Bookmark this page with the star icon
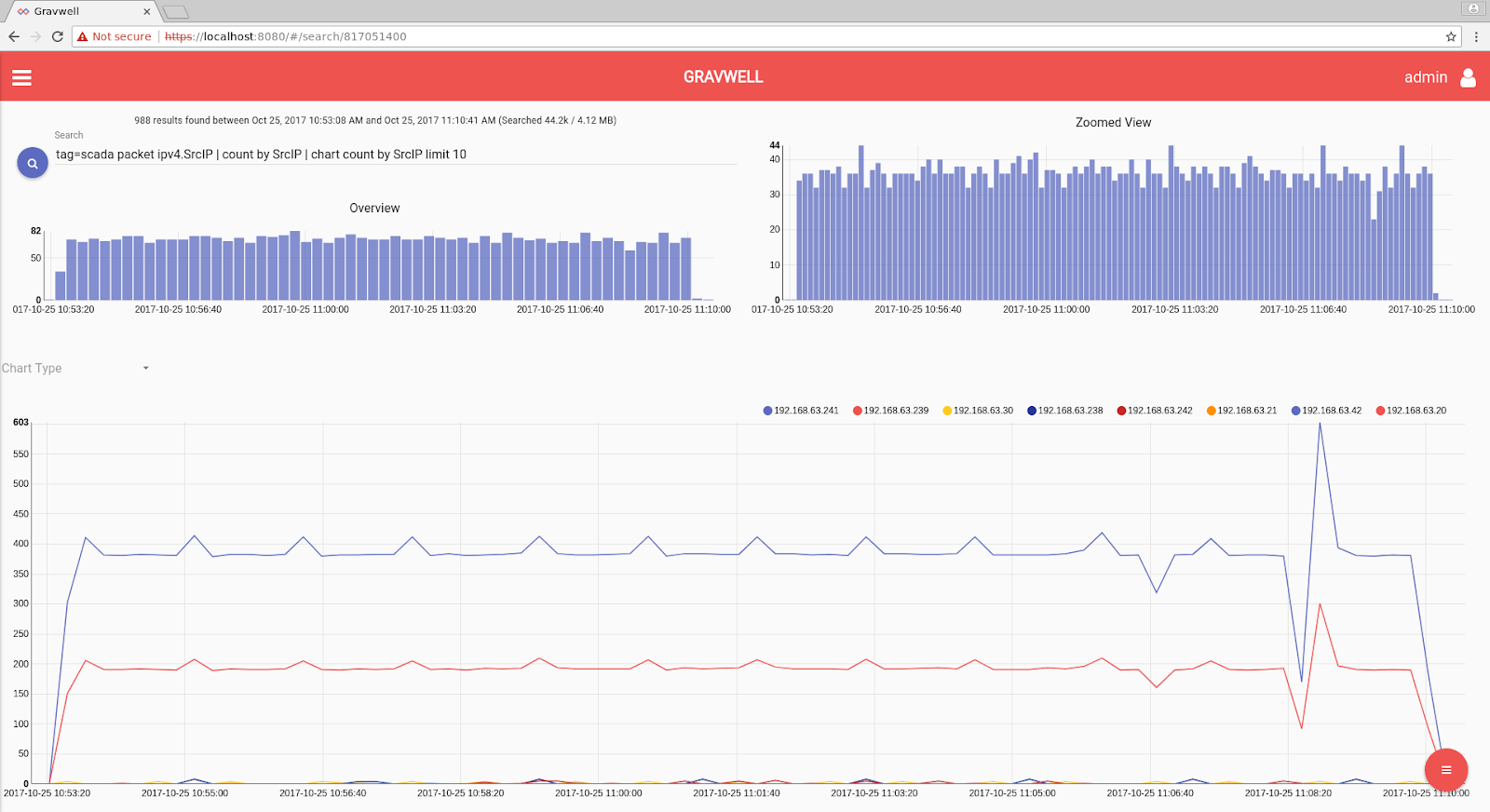Viewport: 1490px width, 812px height. coord(1451,36)
